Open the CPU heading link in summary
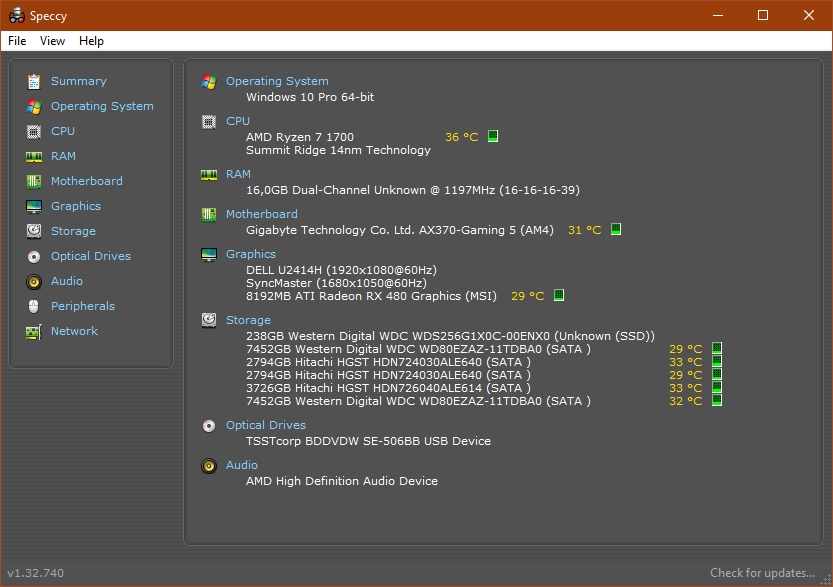833x587 pixels. [238, 121]
